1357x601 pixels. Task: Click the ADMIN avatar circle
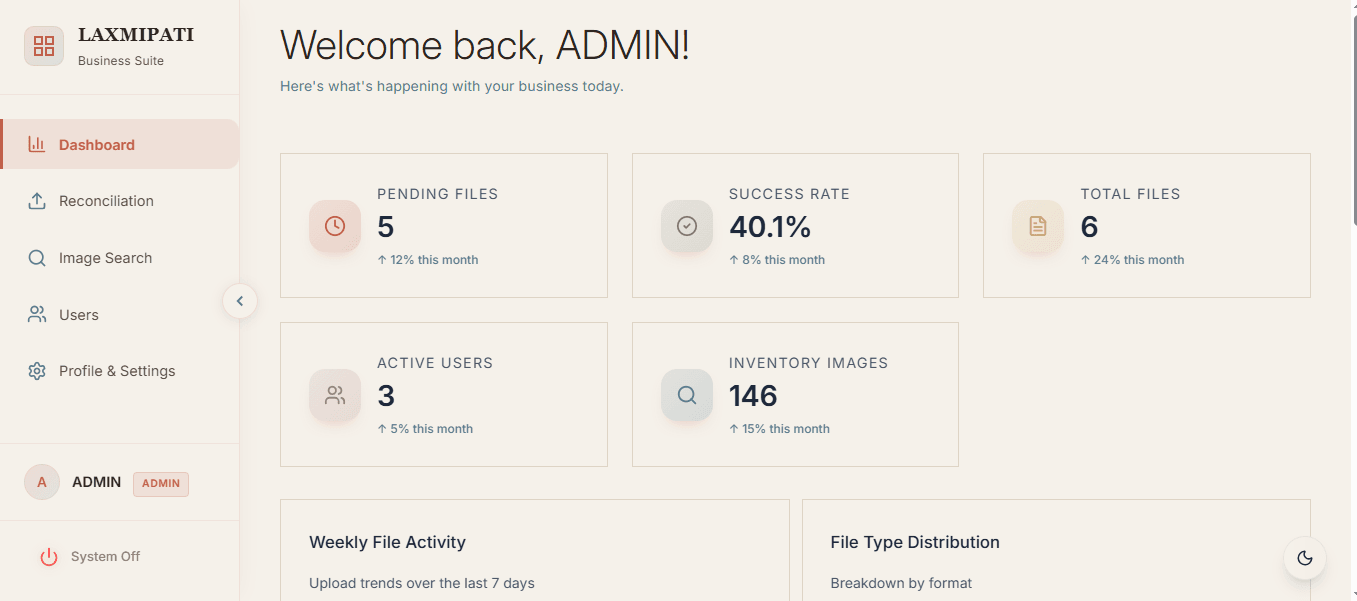(42, 482)
